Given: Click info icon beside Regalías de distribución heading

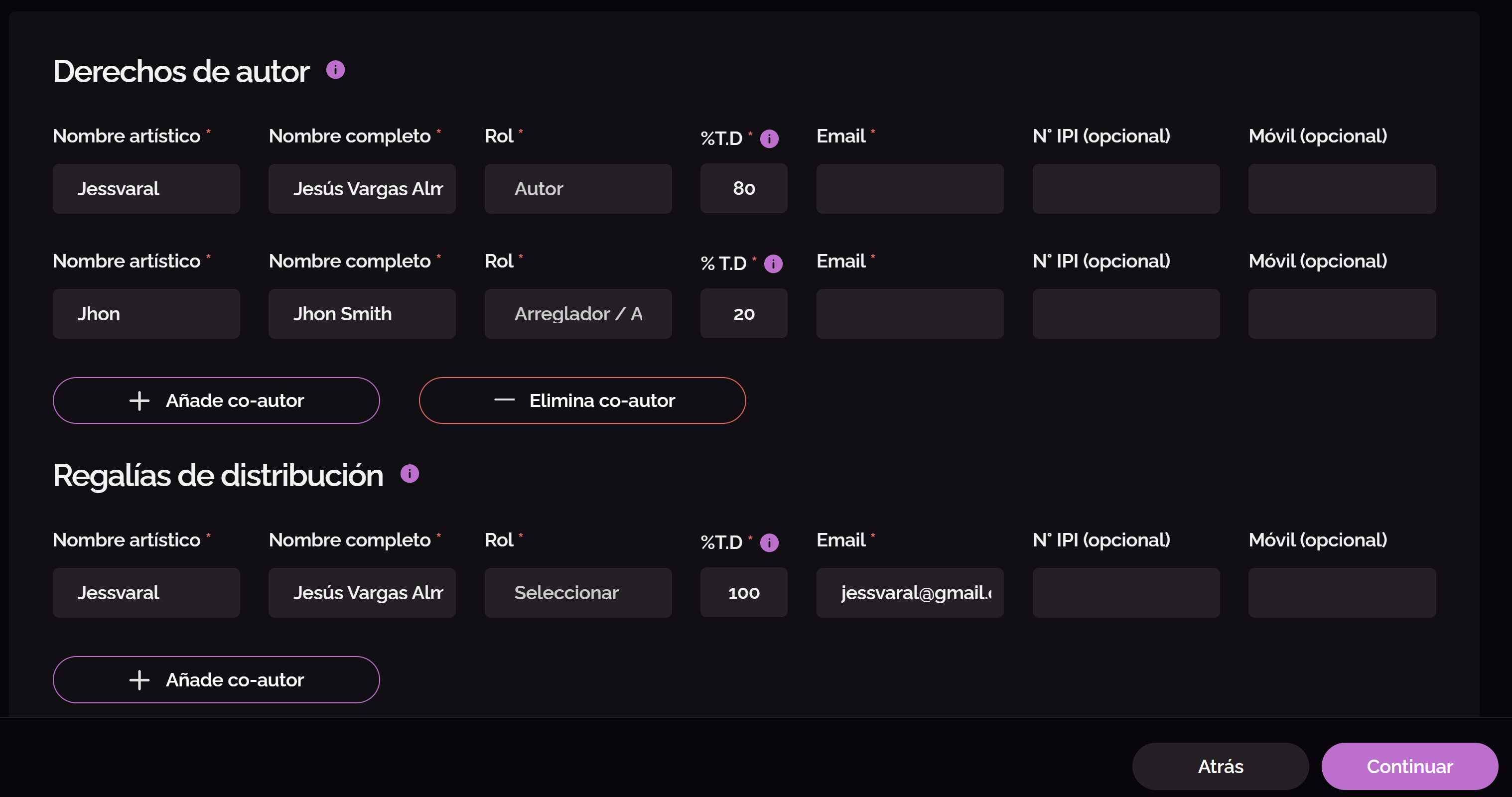Looking at the screenshot, I should tap(409, 473).
